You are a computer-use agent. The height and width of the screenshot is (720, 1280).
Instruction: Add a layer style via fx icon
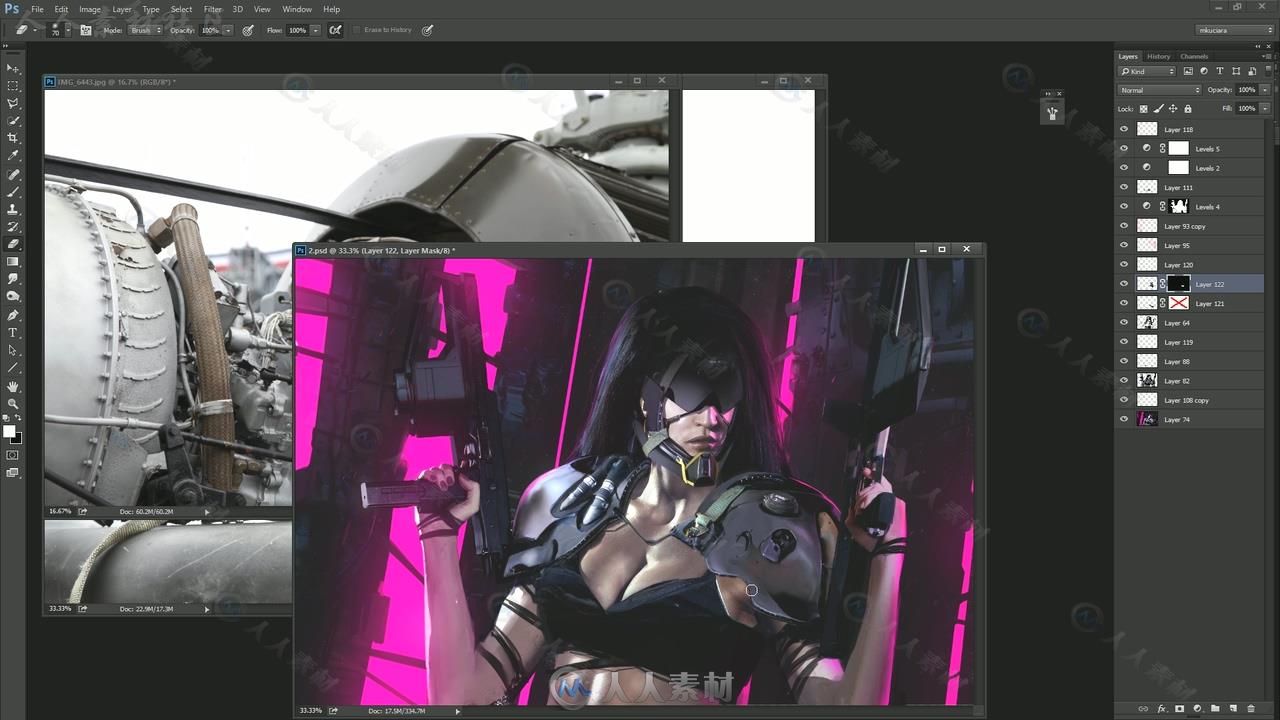coord(1161,709)
